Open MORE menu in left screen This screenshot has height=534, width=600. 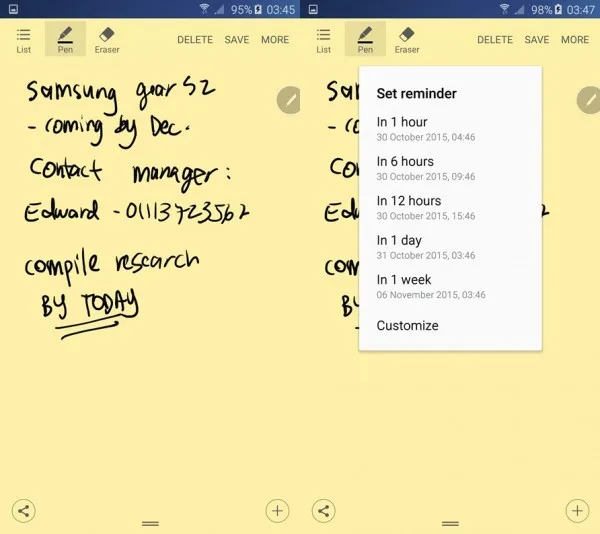[x=275, y=40]
